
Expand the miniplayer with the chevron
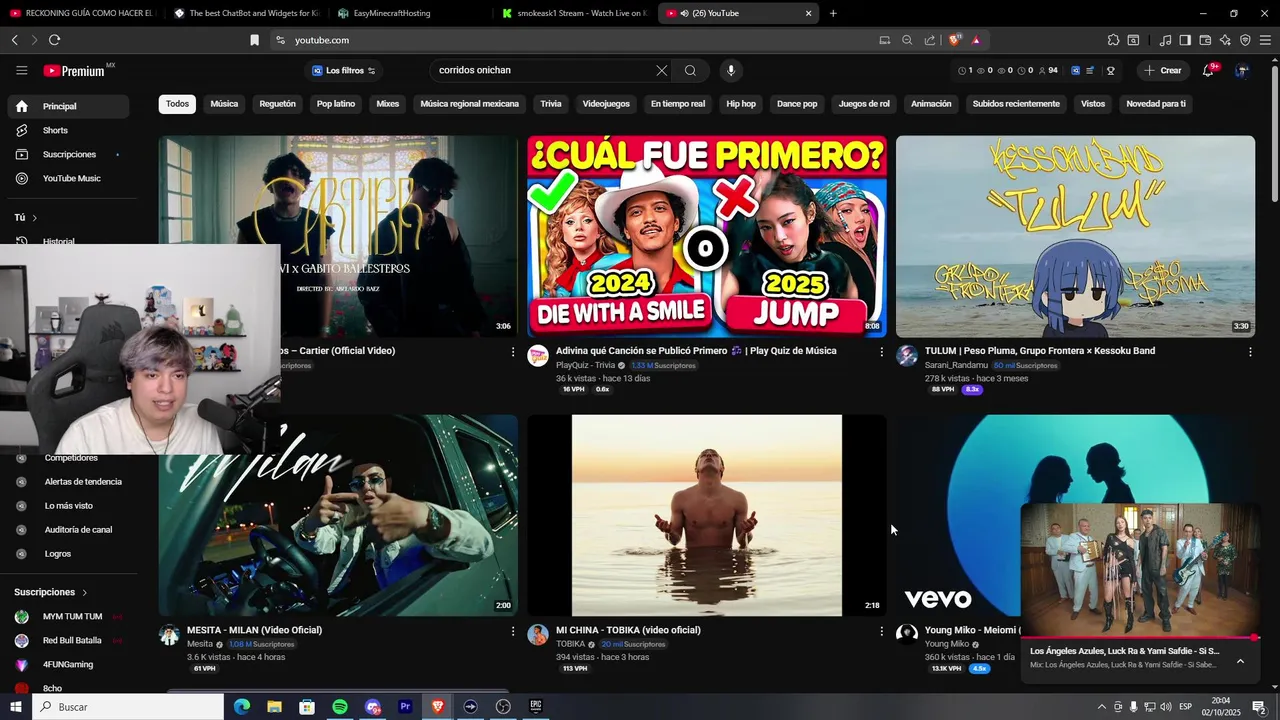tap(1240, 661)
